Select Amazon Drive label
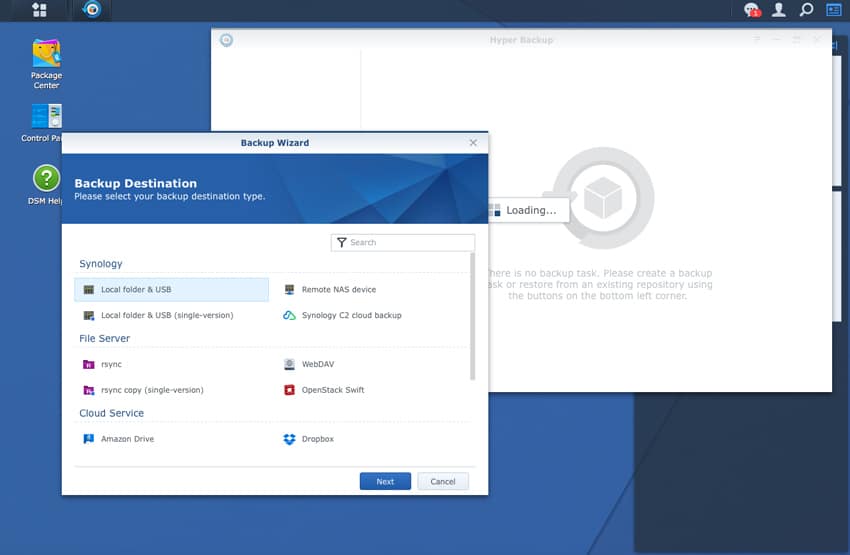The height and width of the screenshot is (555, 850). [x=127, y=439]
